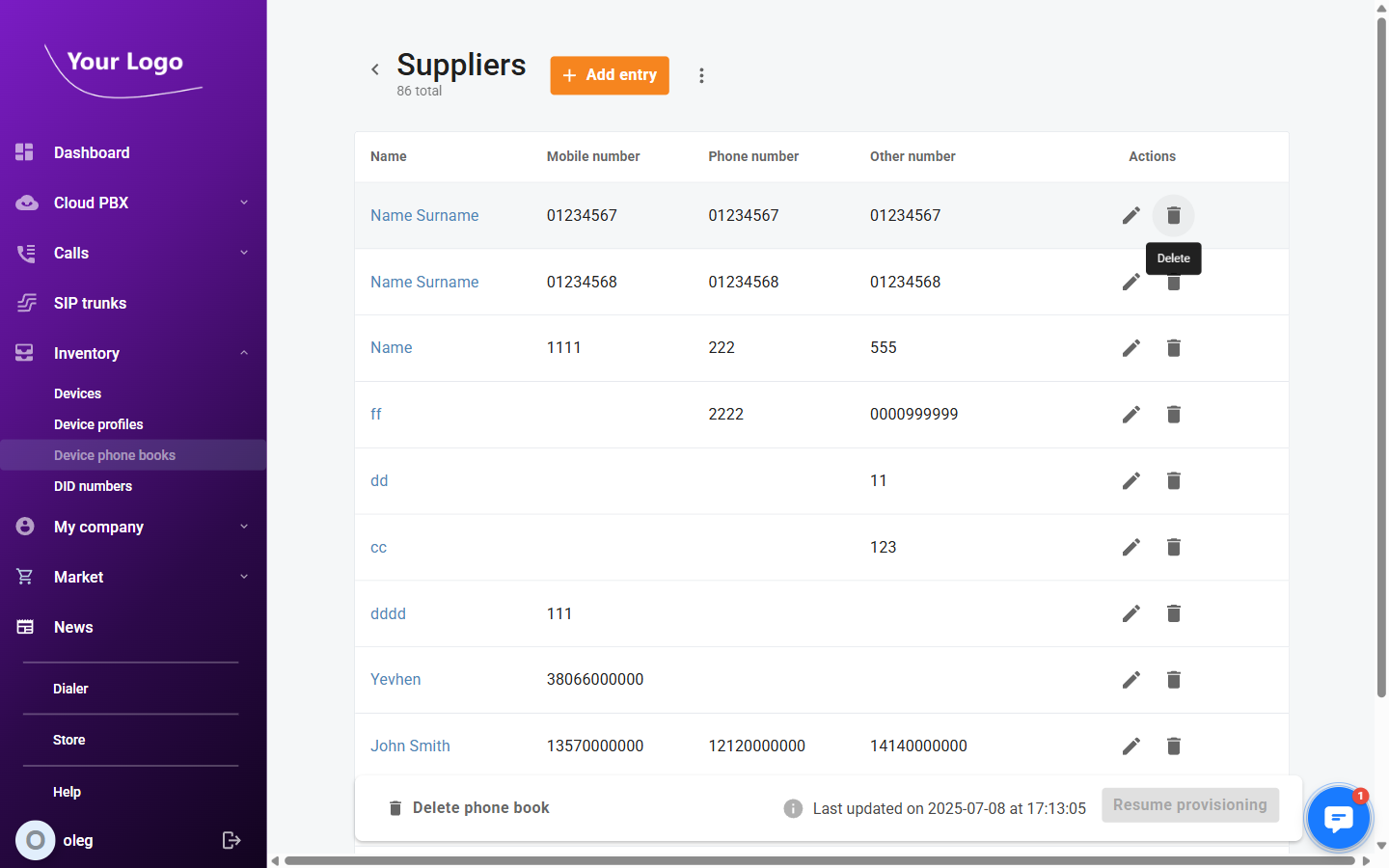Open the live chat widget
The image size is (1389, 868).
[x=1337, y=818]
